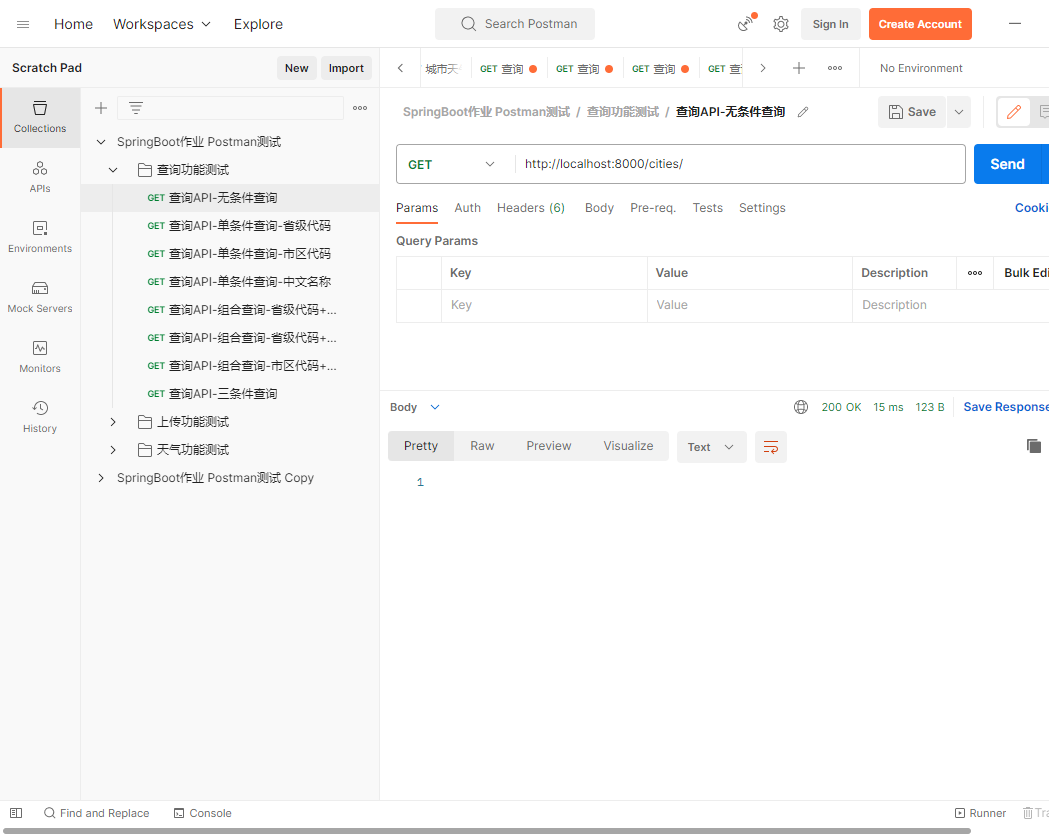The image size is (1049, 837).
Task: Open a new request tab with plus
Action: click(799, 68)
